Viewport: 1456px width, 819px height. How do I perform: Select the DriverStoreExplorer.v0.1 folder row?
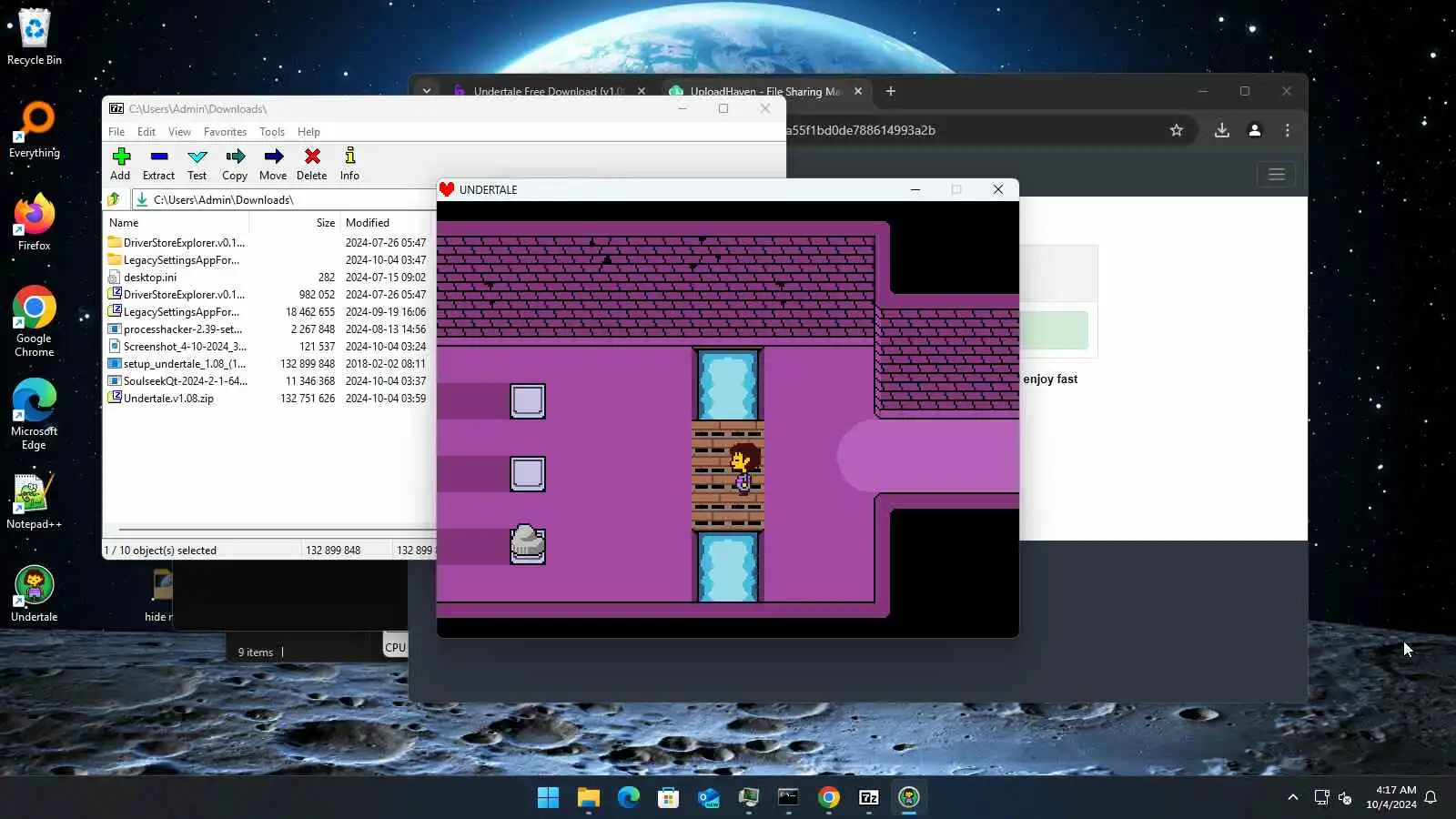pos(268,243)
